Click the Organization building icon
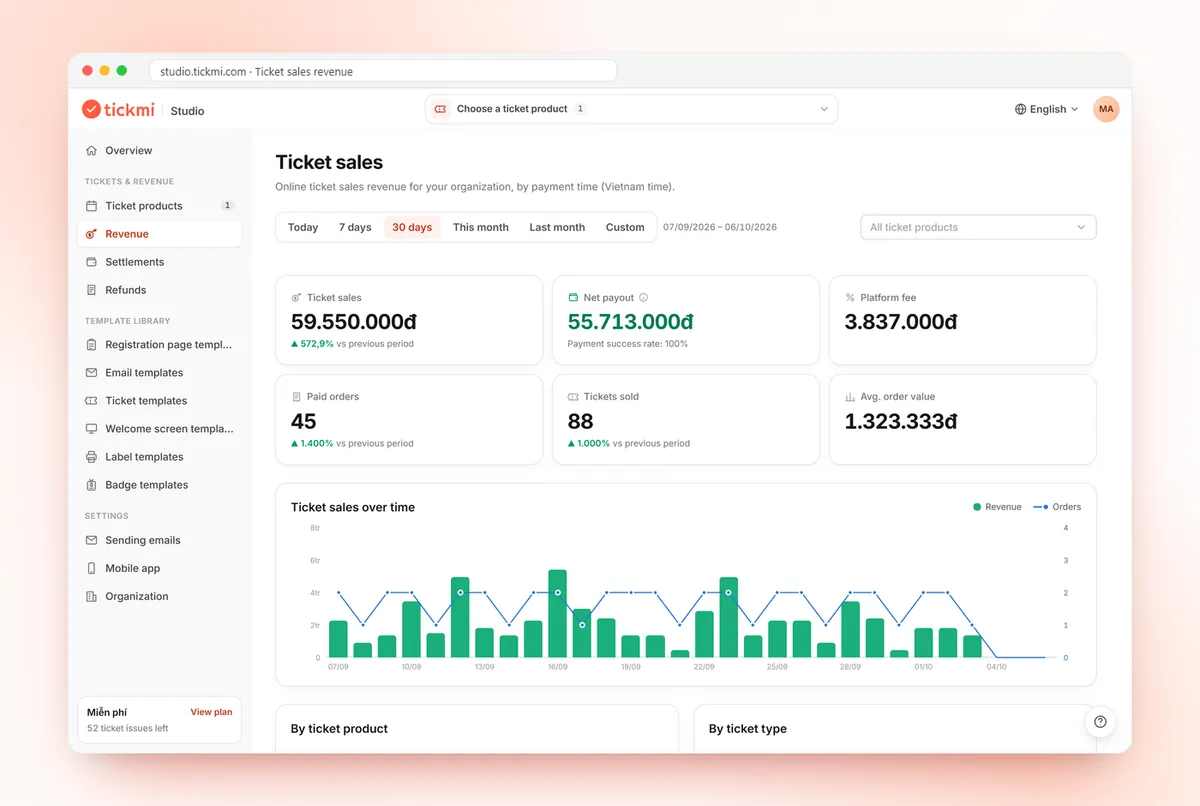Screen dimensions: 1200x806 (92, 596)
